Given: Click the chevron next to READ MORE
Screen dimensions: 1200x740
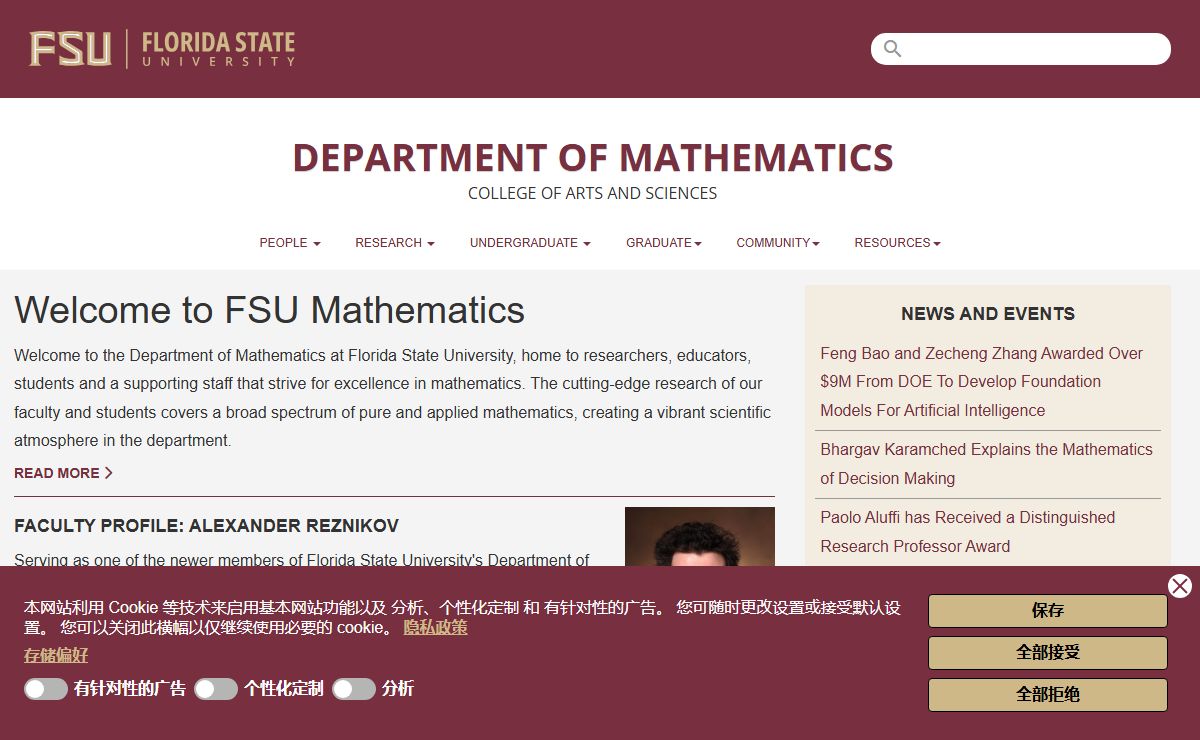Looking at the screenshot, I should pos(109,473).
